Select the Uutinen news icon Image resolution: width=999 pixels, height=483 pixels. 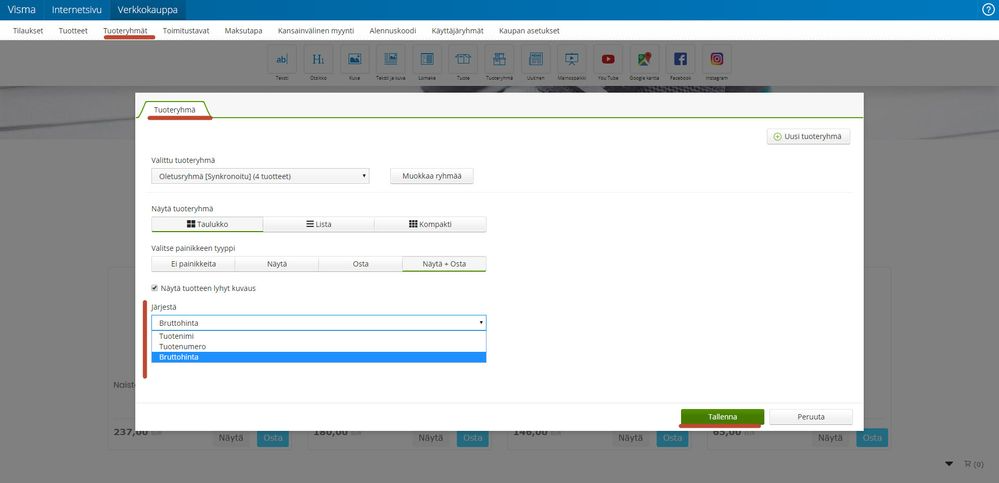[x=536, y=59]
